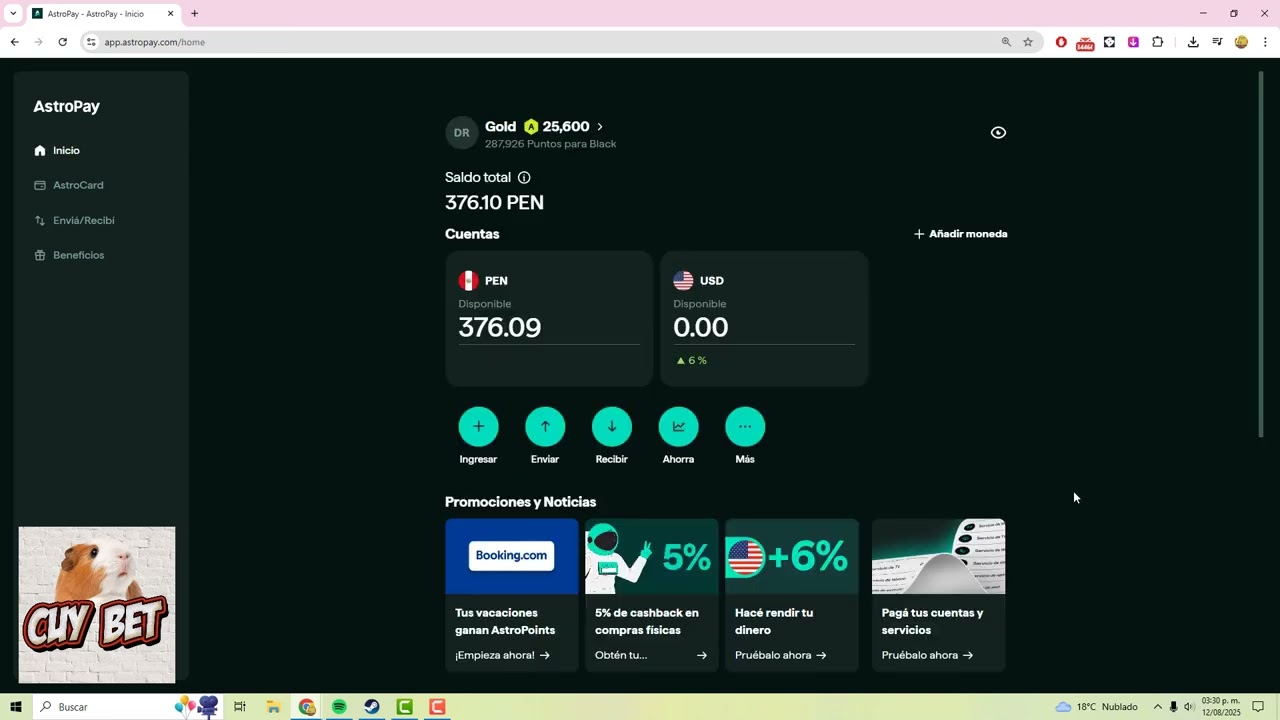Open the Ahorra chart icon

[678, 427]
